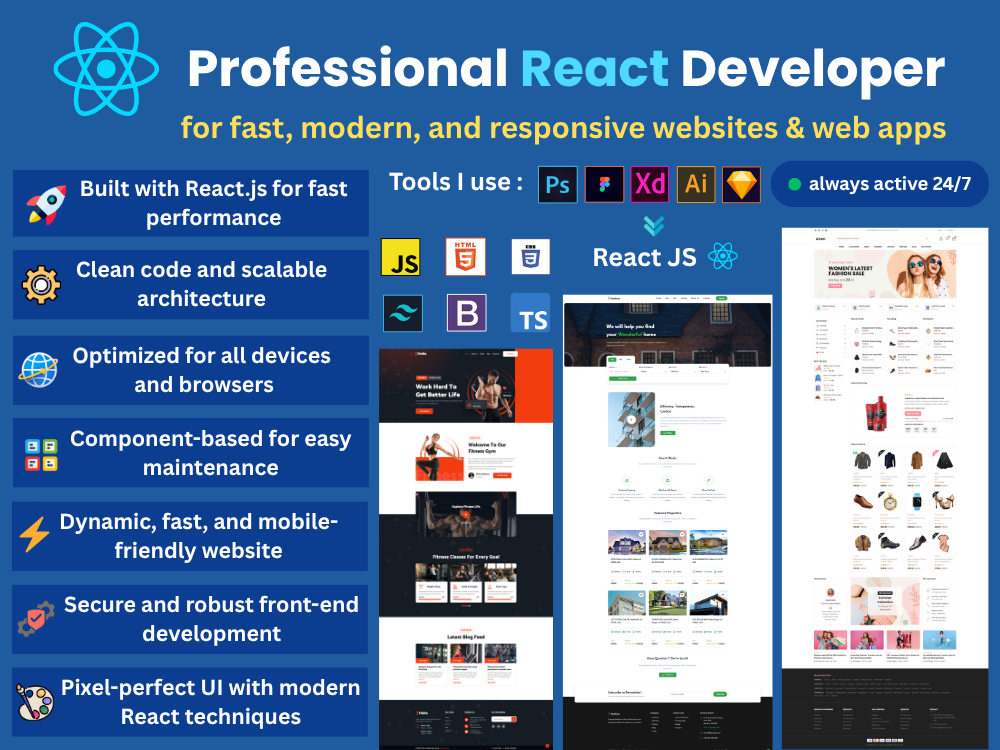Click the 'Clean code and scalable architecture' banner
The width and height of the screenshot is (1000, 750).
191,284
